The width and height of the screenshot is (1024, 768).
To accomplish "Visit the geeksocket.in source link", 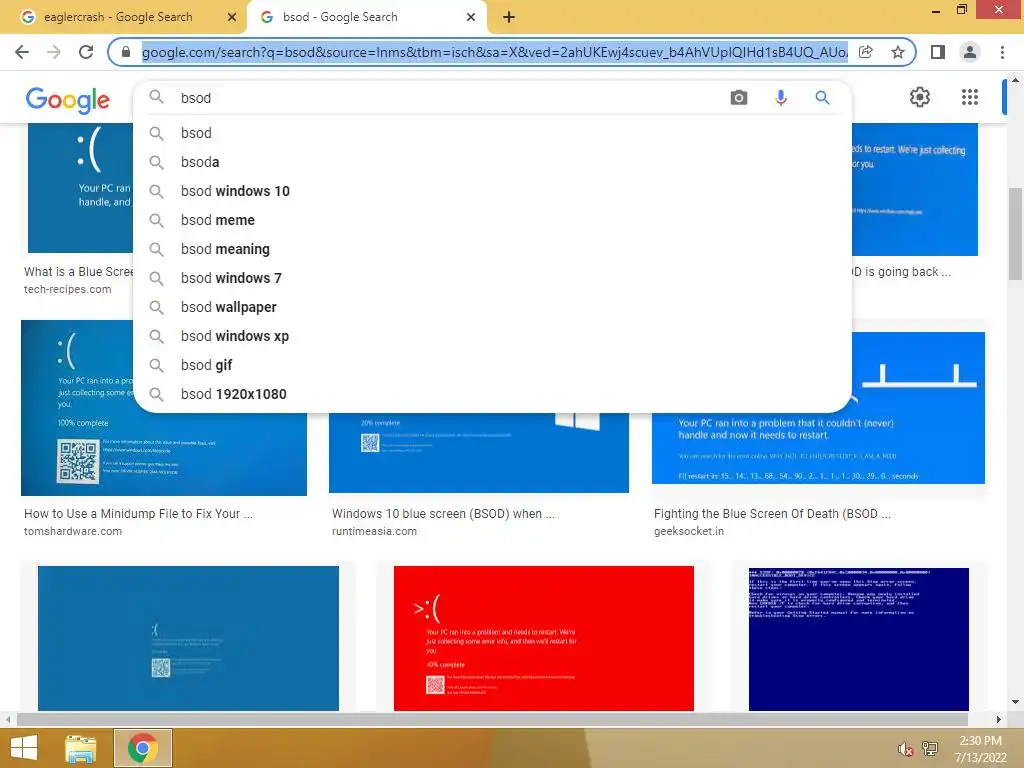I will click(x=689, y=532).
